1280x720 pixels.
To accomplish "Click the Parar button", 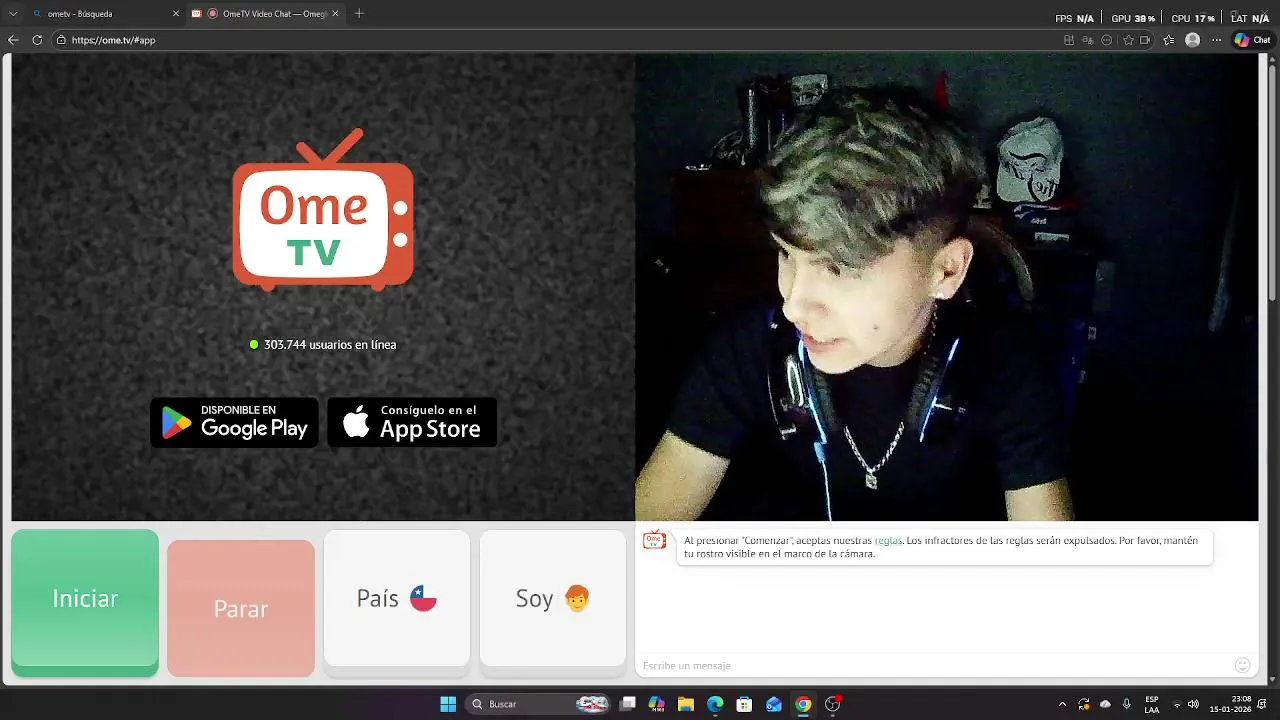I will (x=241, y=608).
